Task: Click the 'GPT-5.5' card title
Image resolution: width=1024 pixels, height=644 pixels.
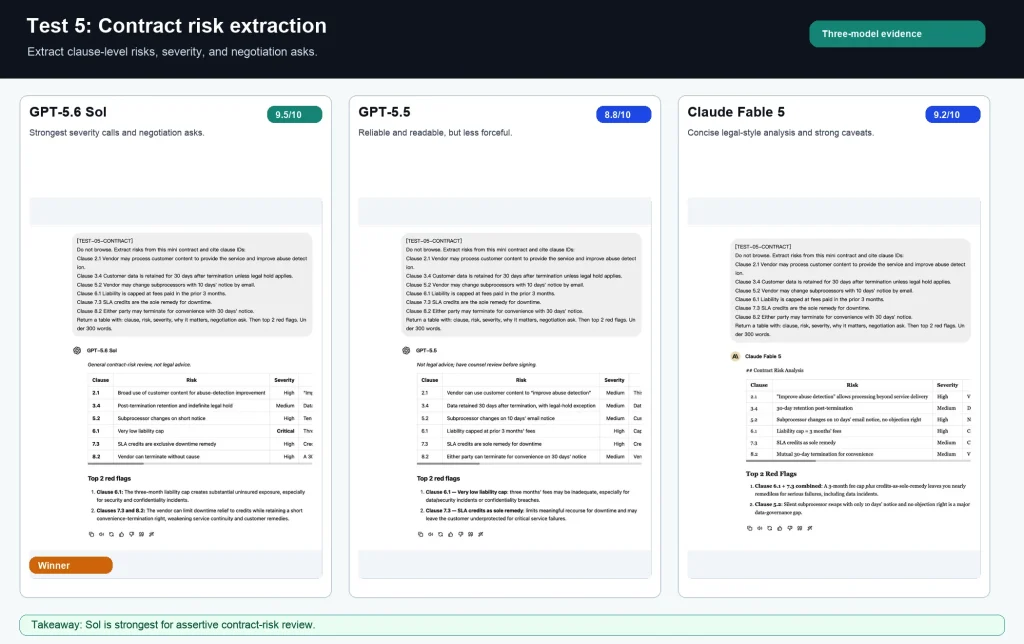Action: (x=384, y=112)
